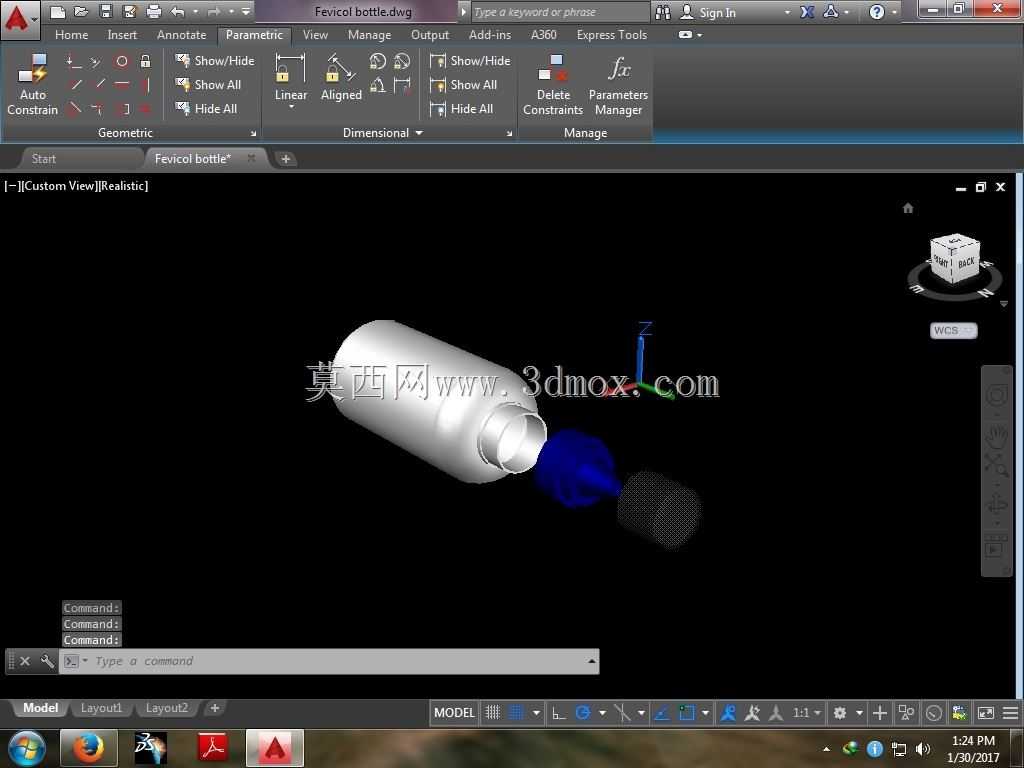Open the annotation scale 1:1 dropdown
This screenshot has height=768, width=1024.
pyautogui.click(x=806, y=712)
